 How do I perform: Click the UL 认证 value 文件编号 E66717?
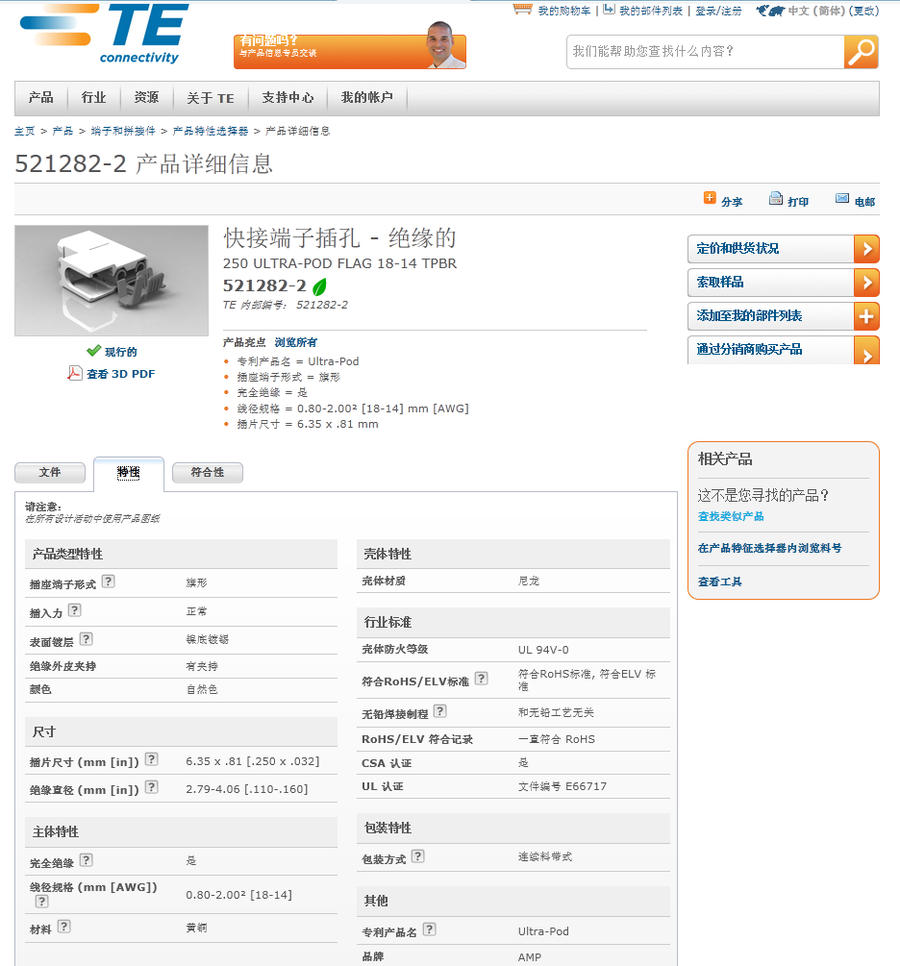coord(562,786)
